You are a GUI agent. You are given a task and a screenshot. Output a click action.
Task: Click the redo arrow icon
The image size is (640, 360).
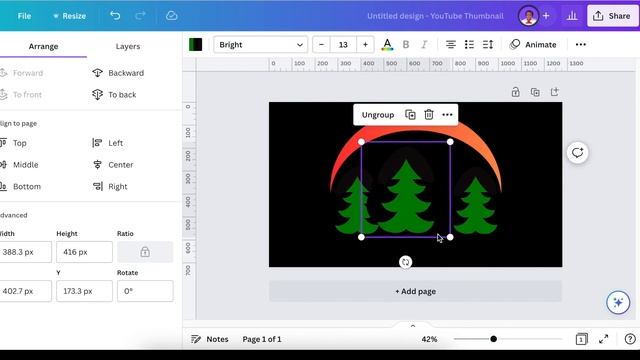140,16
